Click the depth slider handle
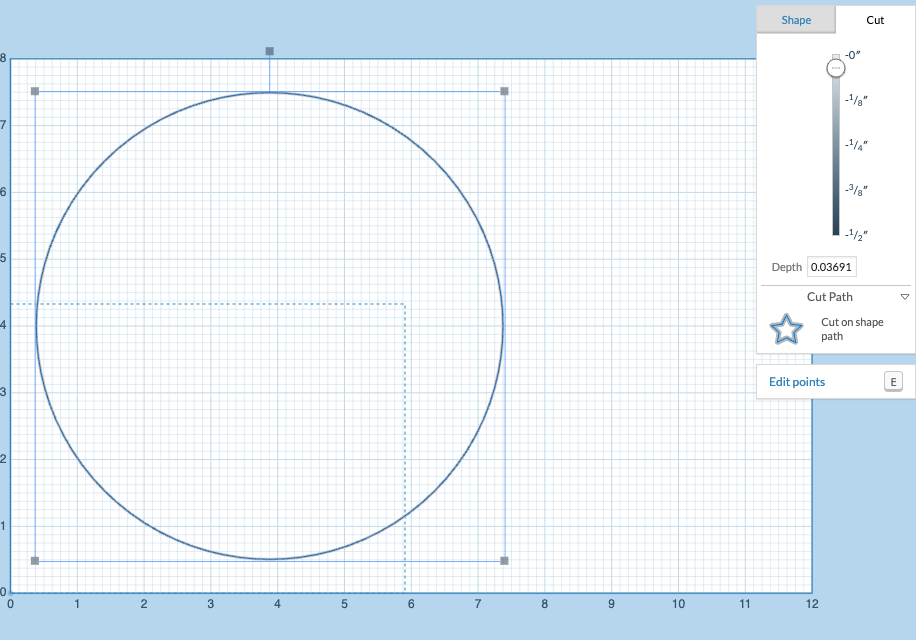The height and width of the screenshot is (640, 916). point(836,68)
